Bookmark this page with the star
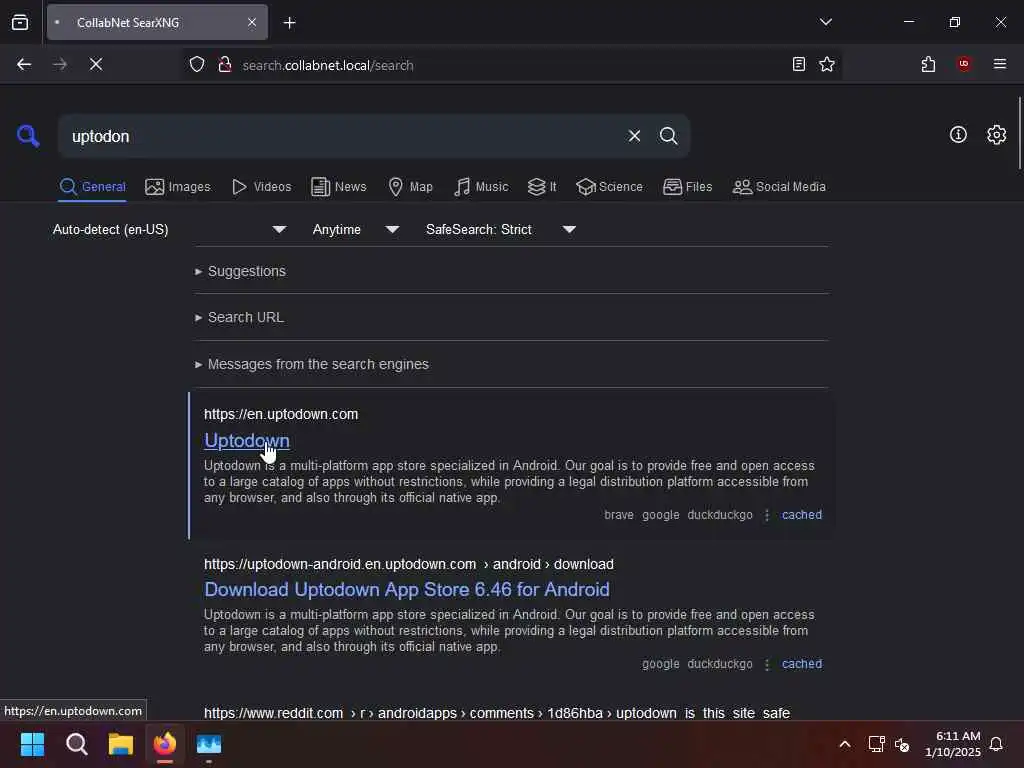 827,64
